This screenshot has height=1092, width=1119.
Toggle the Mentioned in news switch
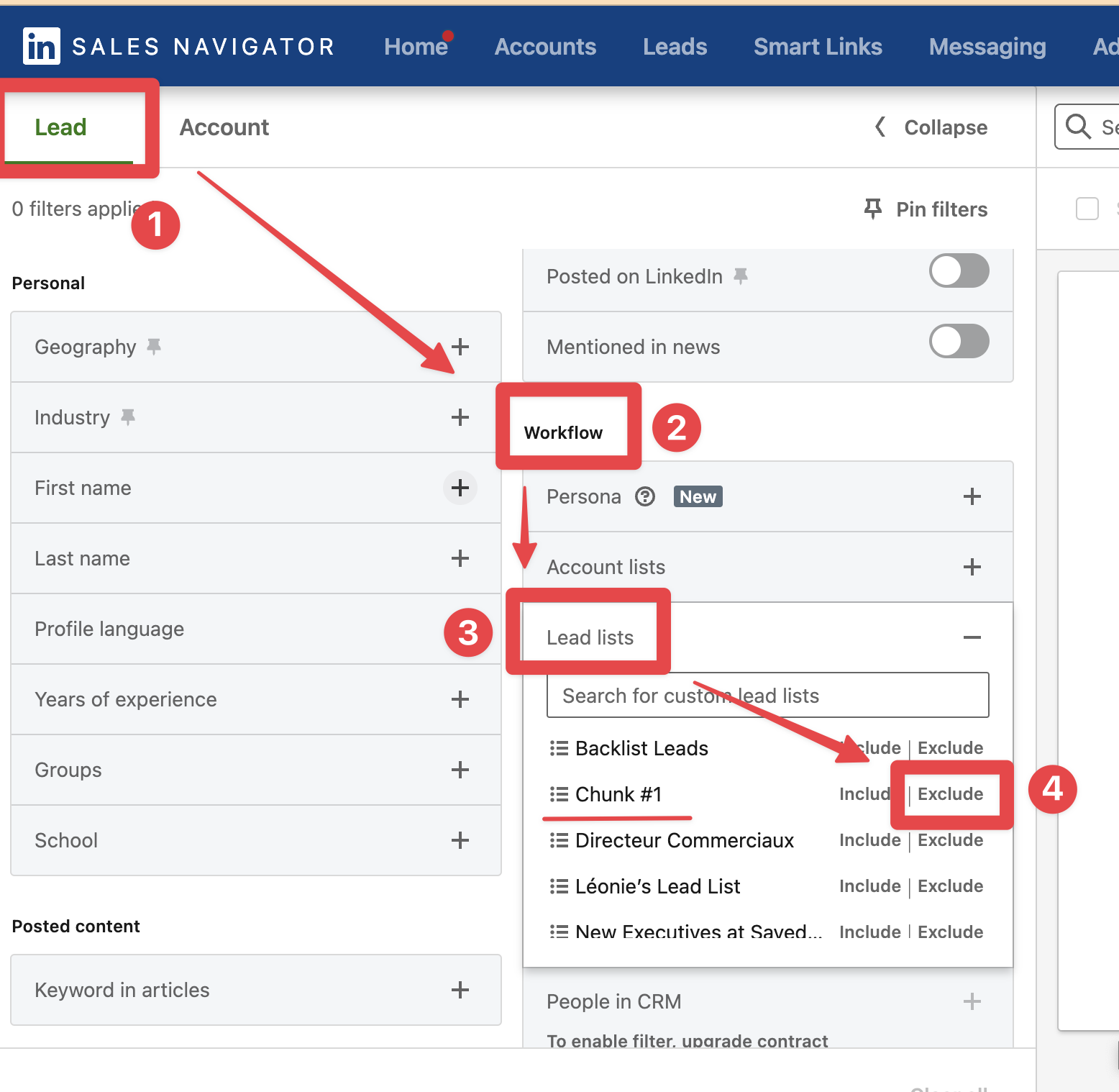[959, 341]
